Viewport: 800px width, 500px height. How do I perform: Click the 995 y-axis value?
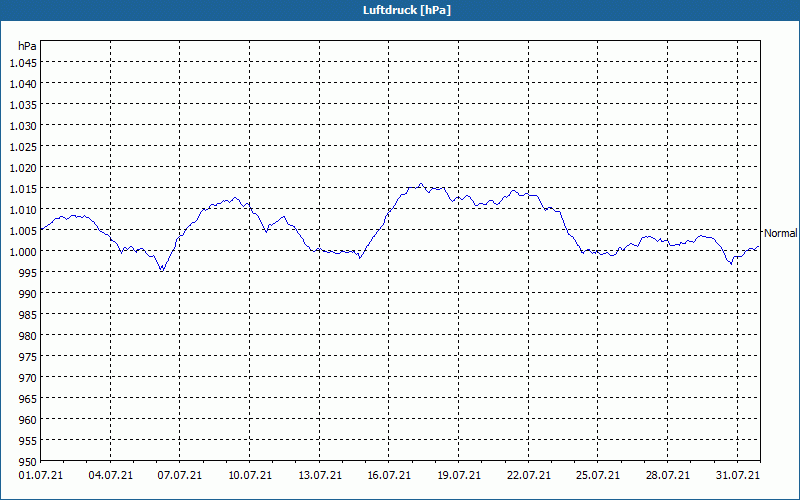(x=28, y=272)
